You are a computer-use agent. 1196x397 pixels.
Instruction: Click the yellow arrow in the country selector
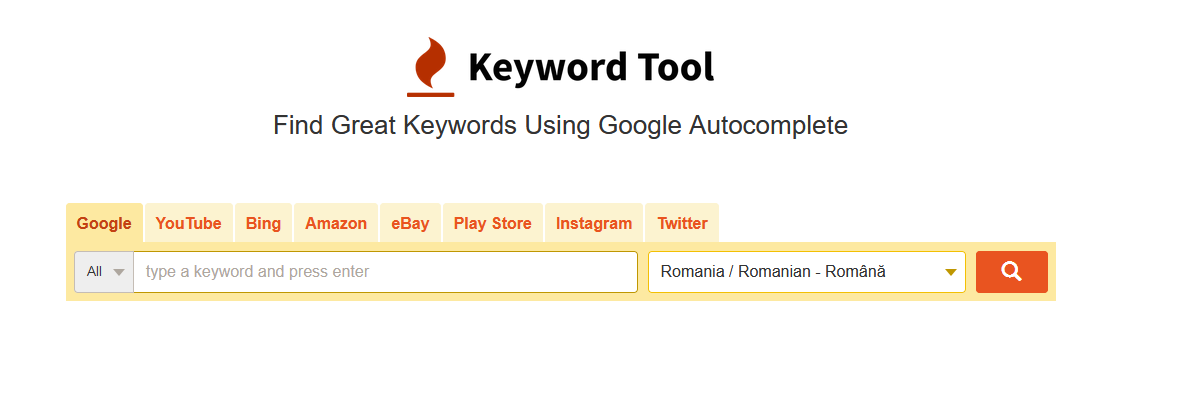coord(950,272)
